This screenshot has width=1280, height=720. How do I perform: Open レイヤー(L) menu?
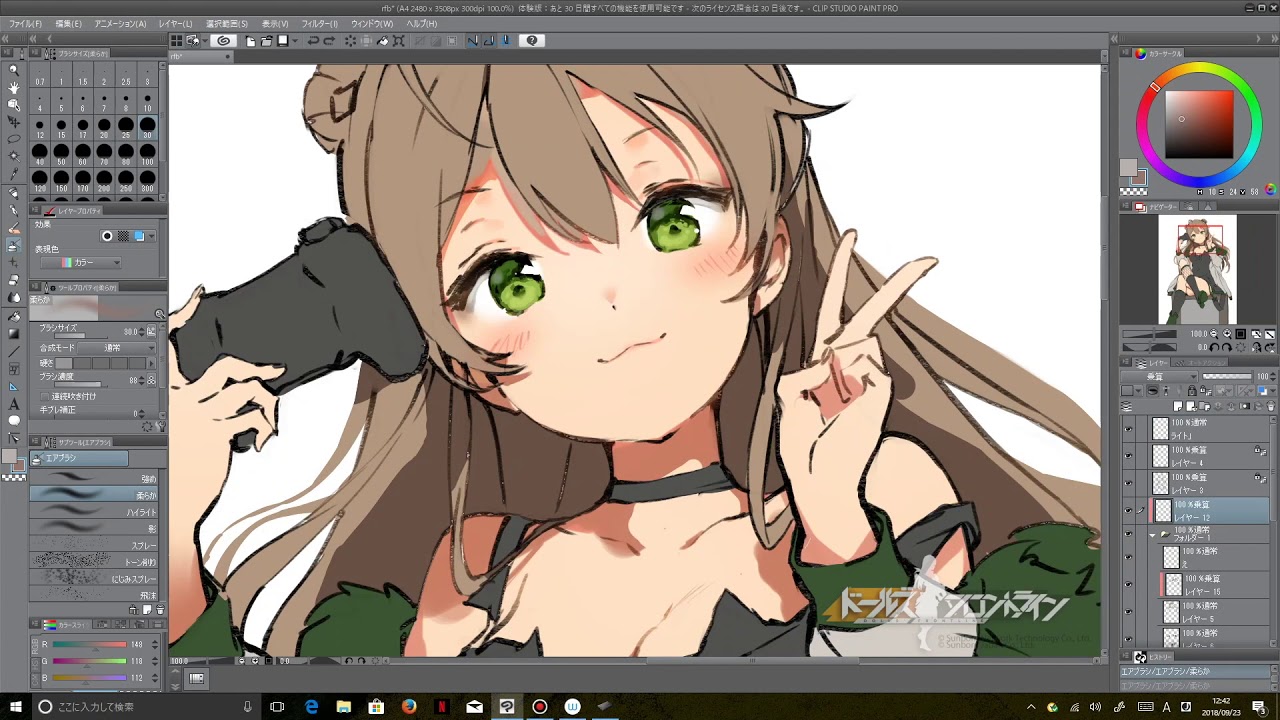[x=176, y=23]
